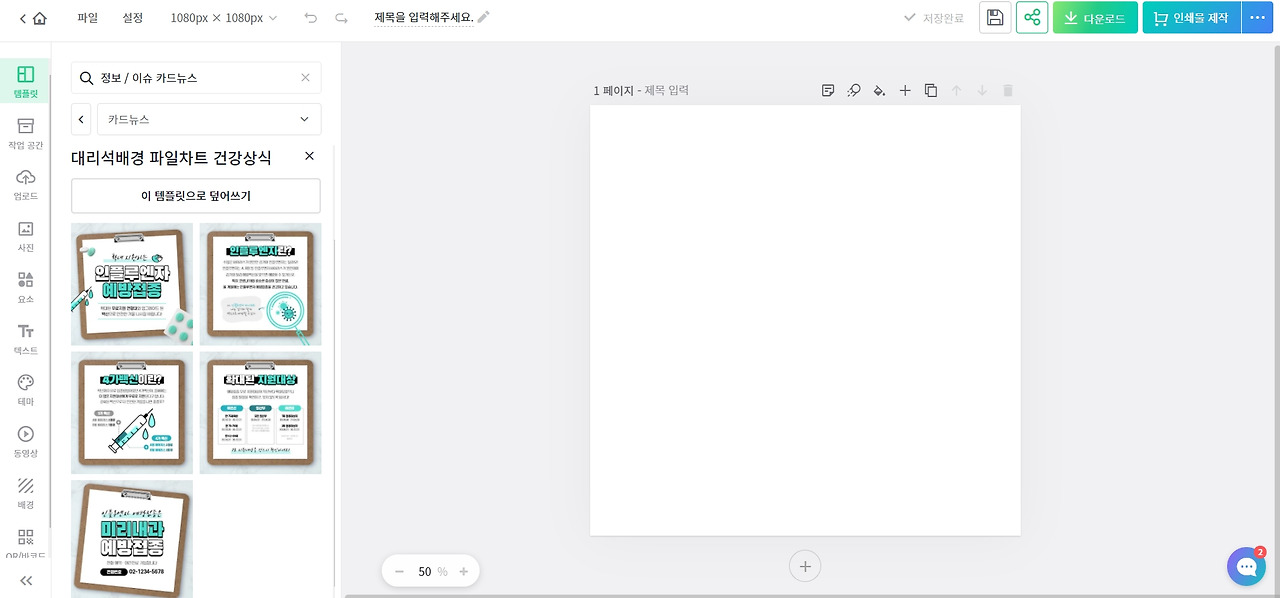The height and width of the screenshot is (598, 1280).
Task: Open the 배경 background panel
Action: [x=26, y=492]
